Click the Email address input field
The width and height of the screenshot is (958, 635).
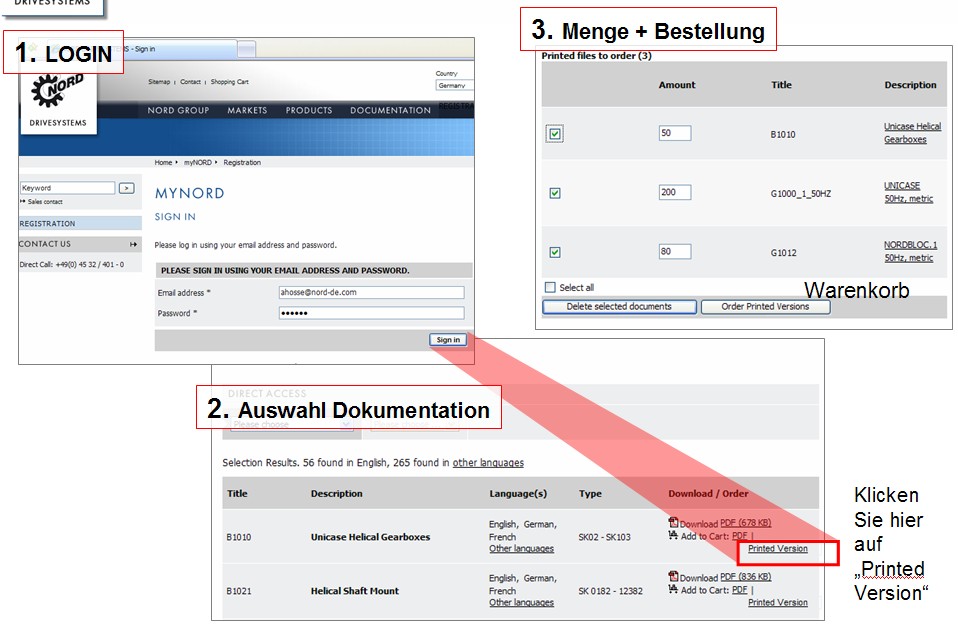[x=370, y=293]
